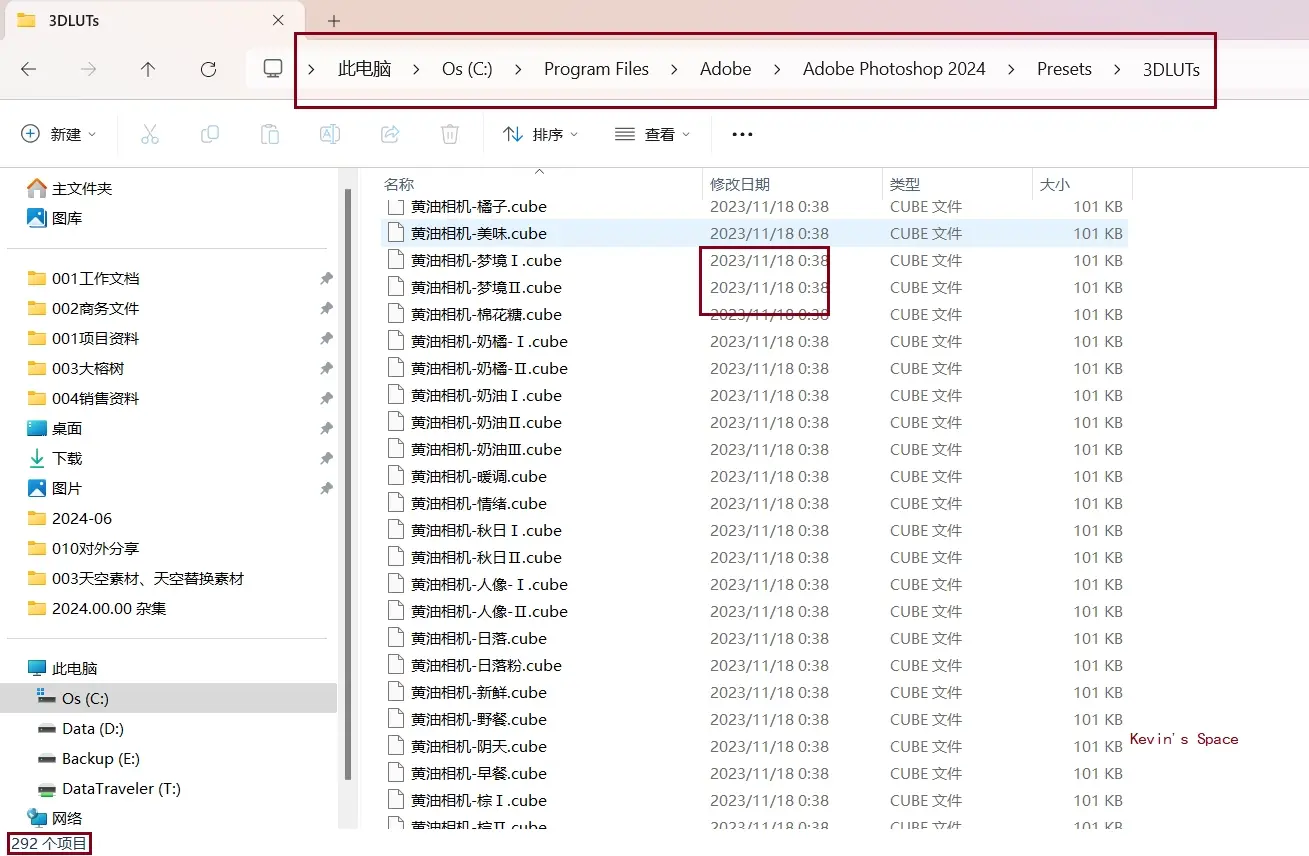Screen dimensions: 1309x856
Task: Copy the selected file with the copy icon
Action: [210, 133]
